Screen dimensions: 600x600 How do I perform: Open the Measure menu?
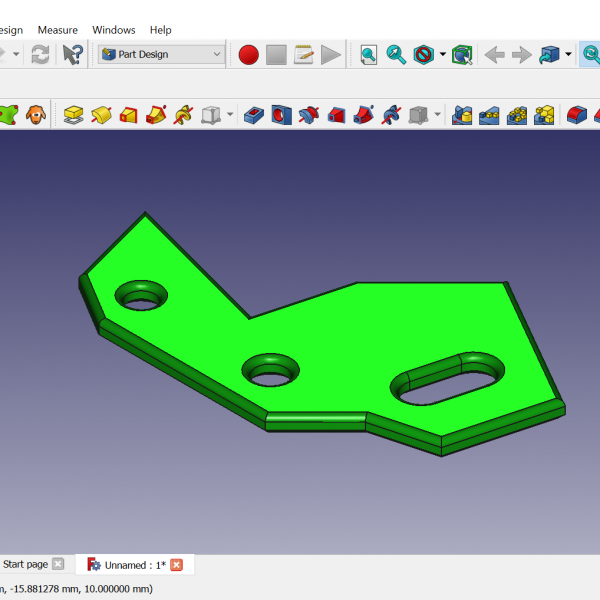point(57,30)
